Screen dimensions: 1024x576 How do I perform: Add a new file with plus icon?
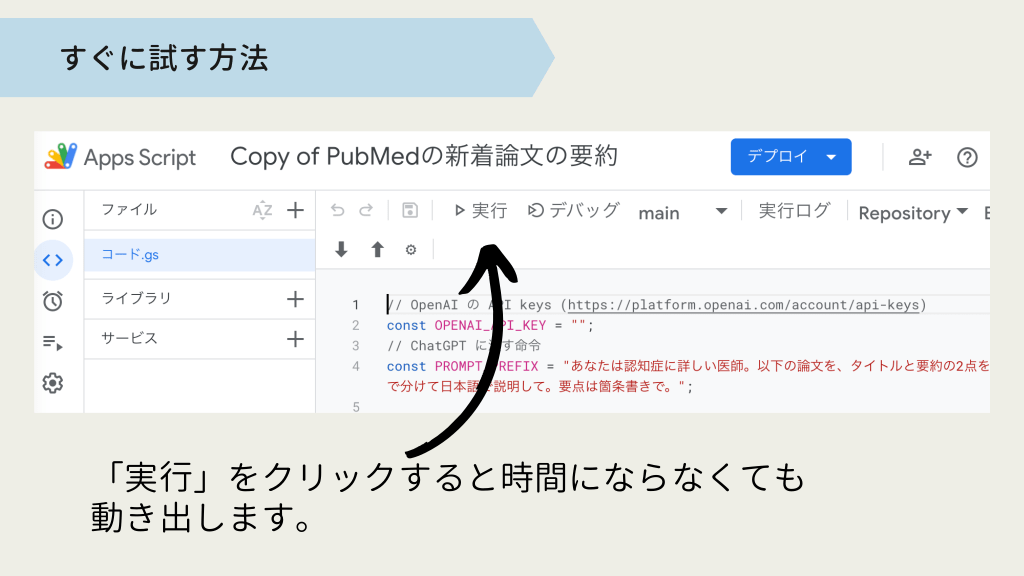[x=295, y=210]
